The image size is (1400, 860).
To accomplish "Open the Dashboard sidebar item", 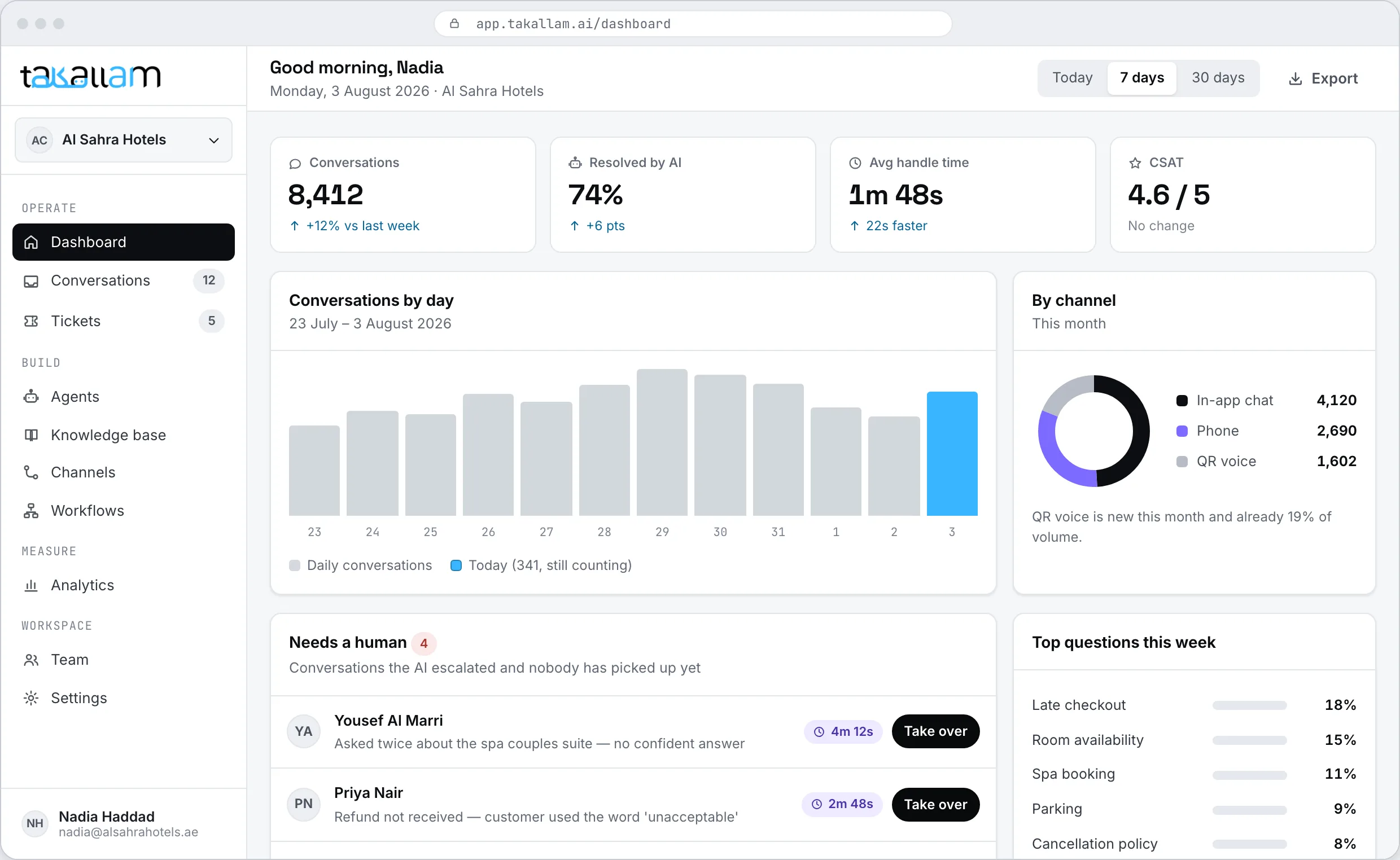I will click(x=124, y=242).
